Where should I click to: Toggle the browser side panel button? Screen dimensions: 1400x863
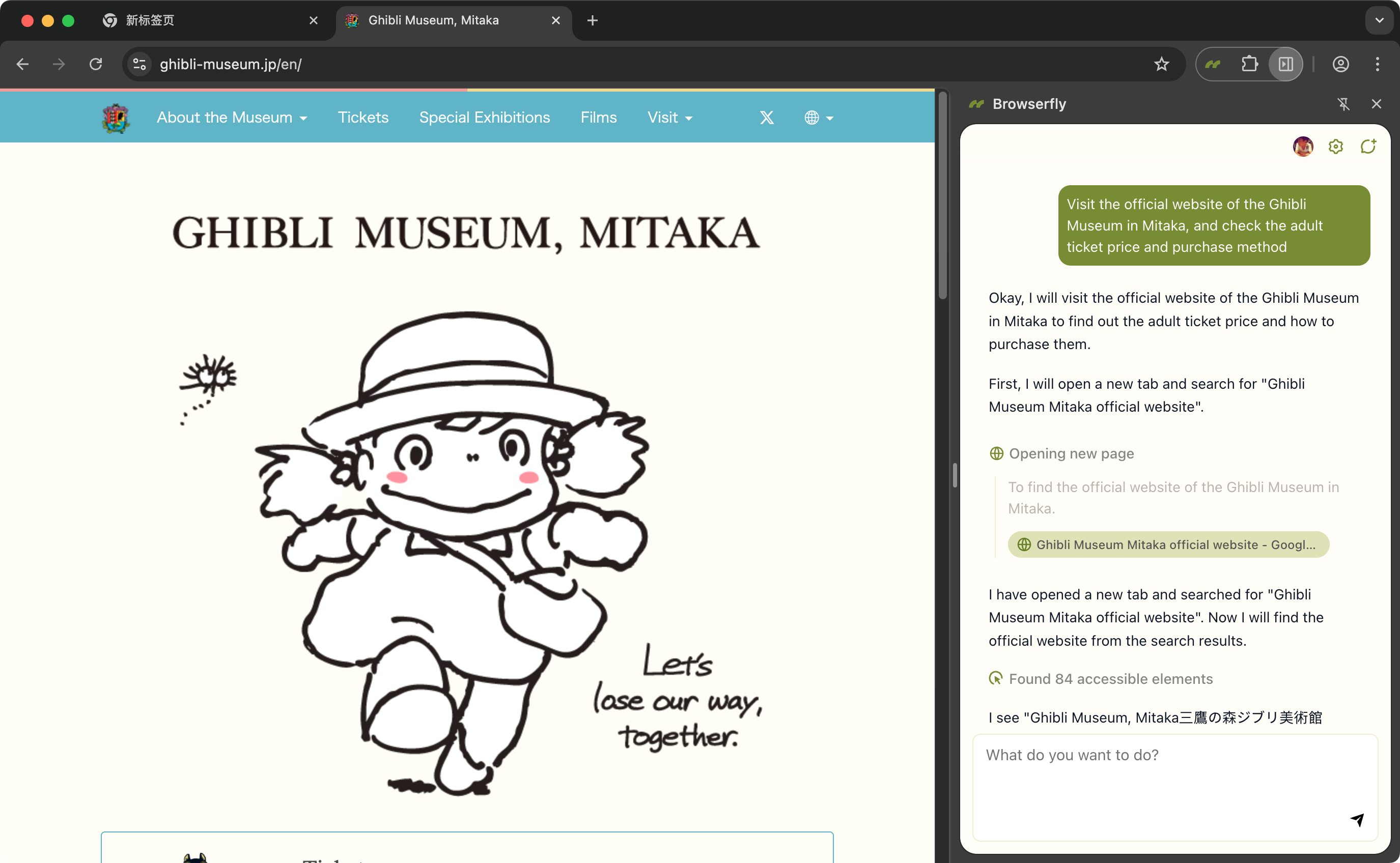(x=1285, y=64)
